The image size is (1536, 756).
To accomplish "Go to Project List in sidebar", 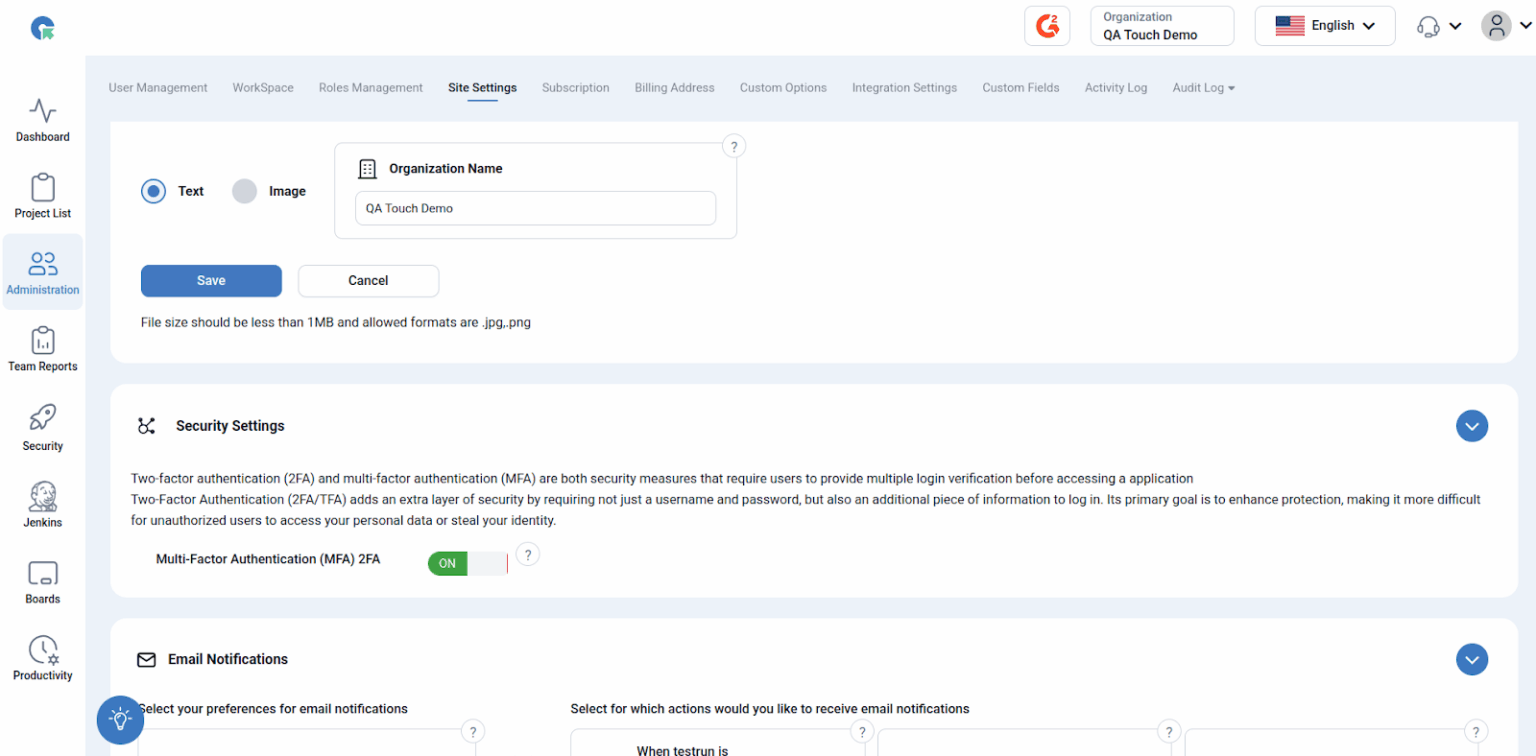I will pyautogui.click(x=43, y=196).
